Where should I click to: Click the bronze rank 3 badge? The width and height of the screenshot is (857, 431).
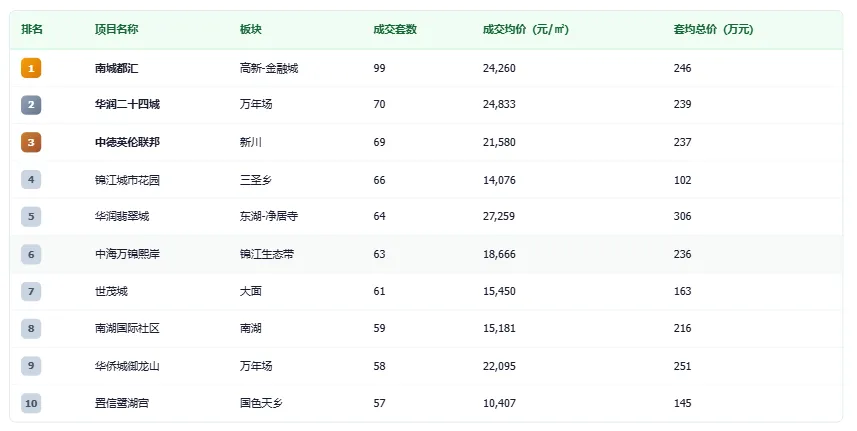coord(32,142)
